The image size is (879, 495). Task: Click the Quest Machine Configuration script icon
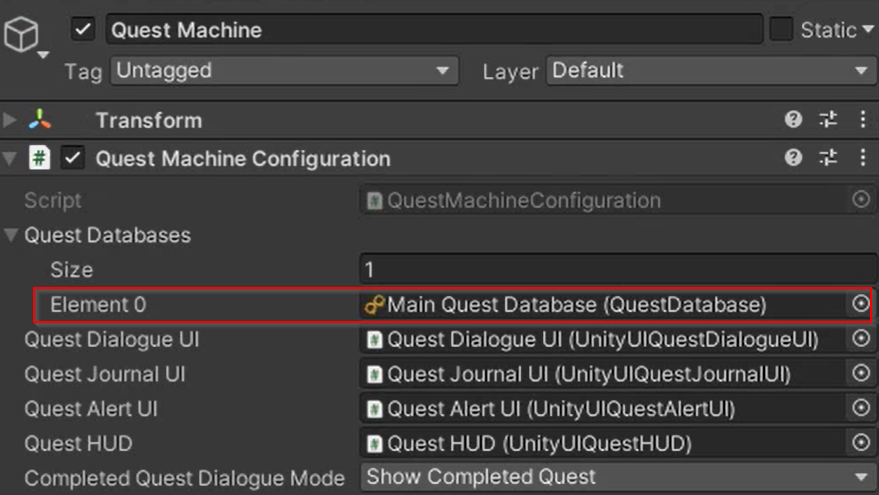point(39,158)
